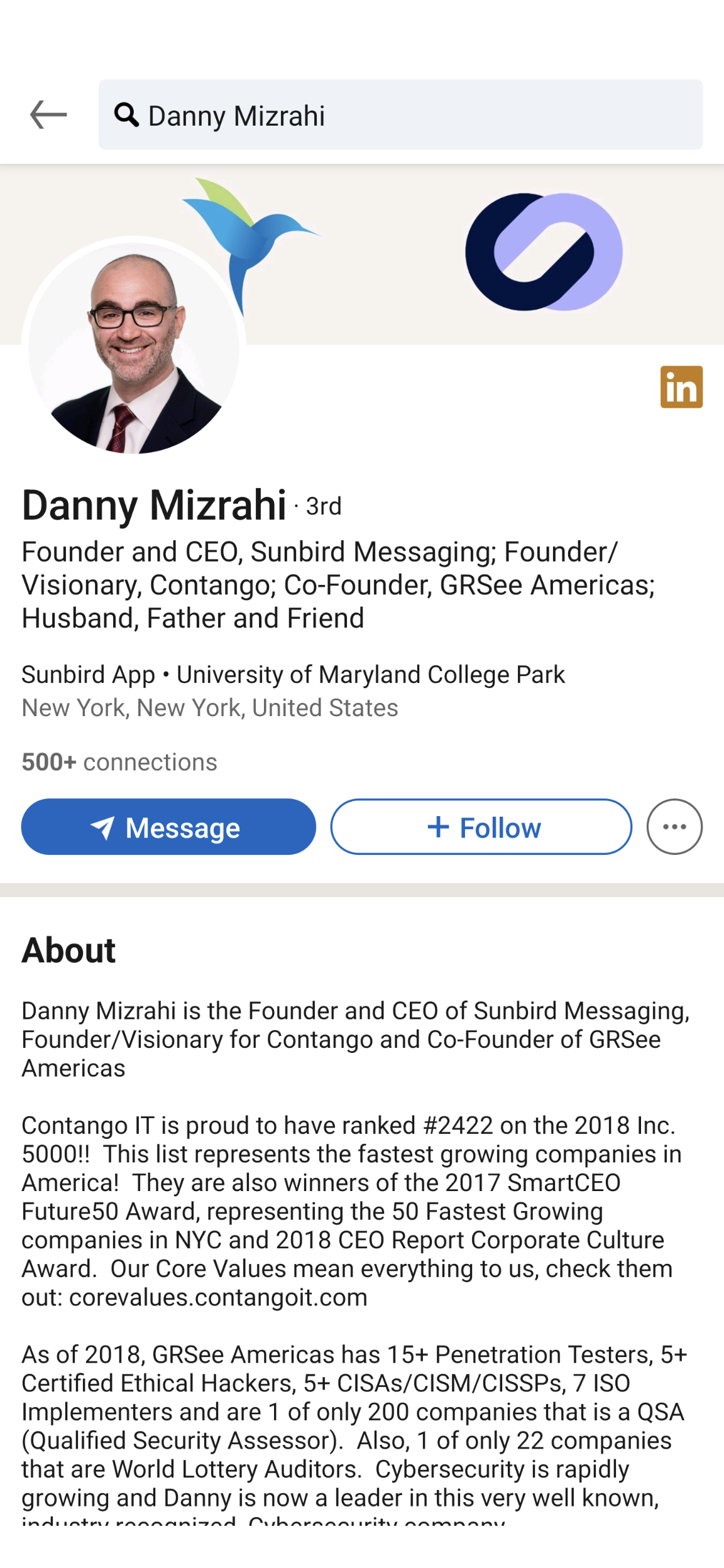Tap University of Maryland College Park
The width and height of the screenshot is (724, 1568).
point(371,674)
